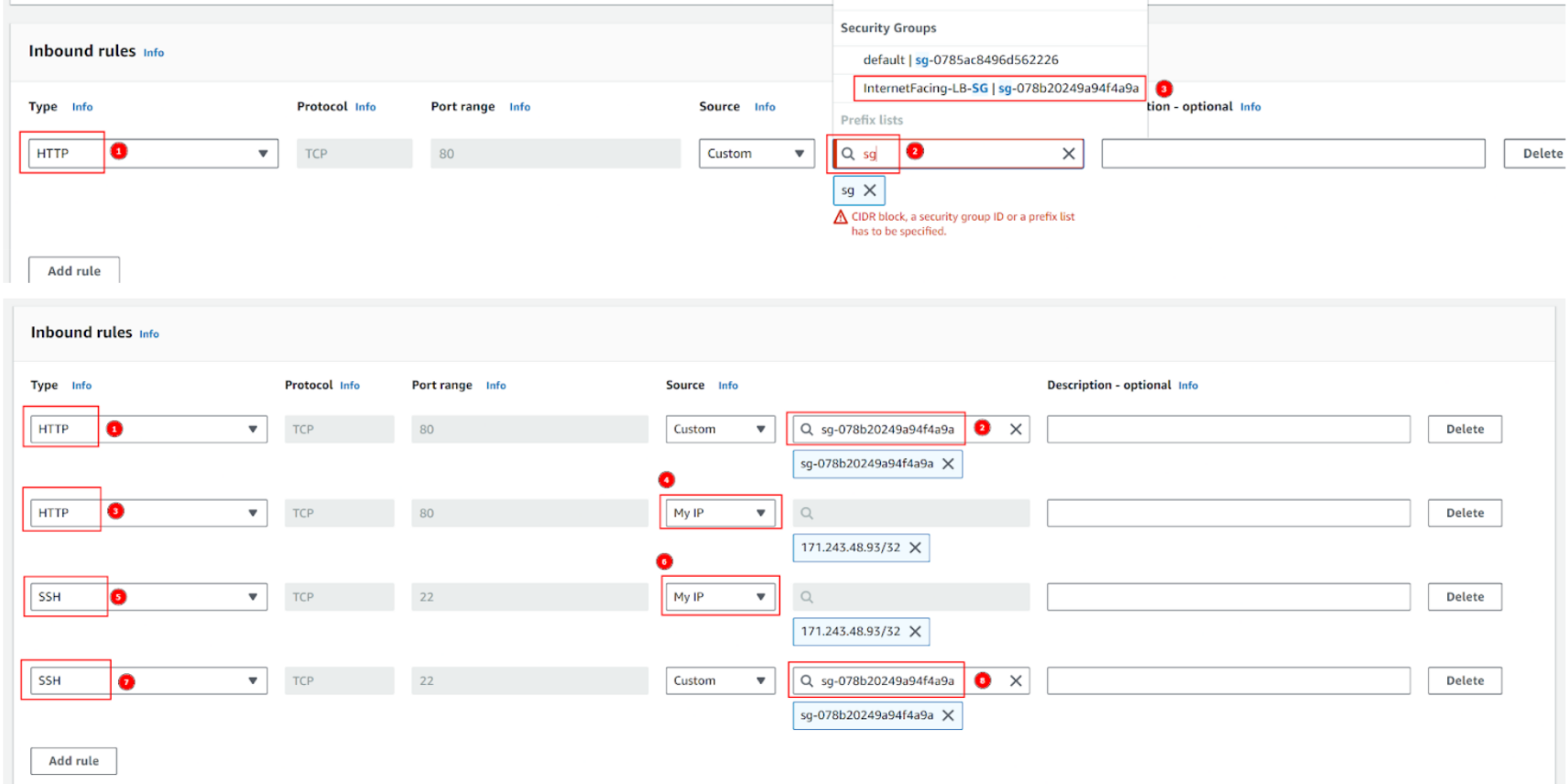This screenshot has width=1568, height=784.
Task: Clear the 'sg' search text in upper panel
Action: [1068, 154]
